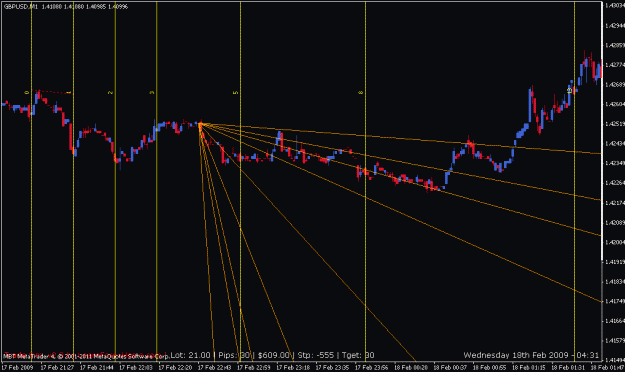625x372 pixels.
Task: Click the '17 Feb 2009' time axis label
Action: 17,367
